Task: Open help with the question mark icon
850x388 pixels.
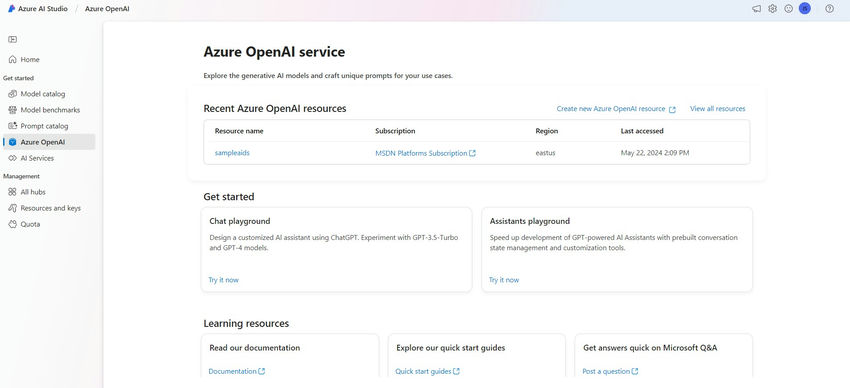Action: [x=829, y=9]
